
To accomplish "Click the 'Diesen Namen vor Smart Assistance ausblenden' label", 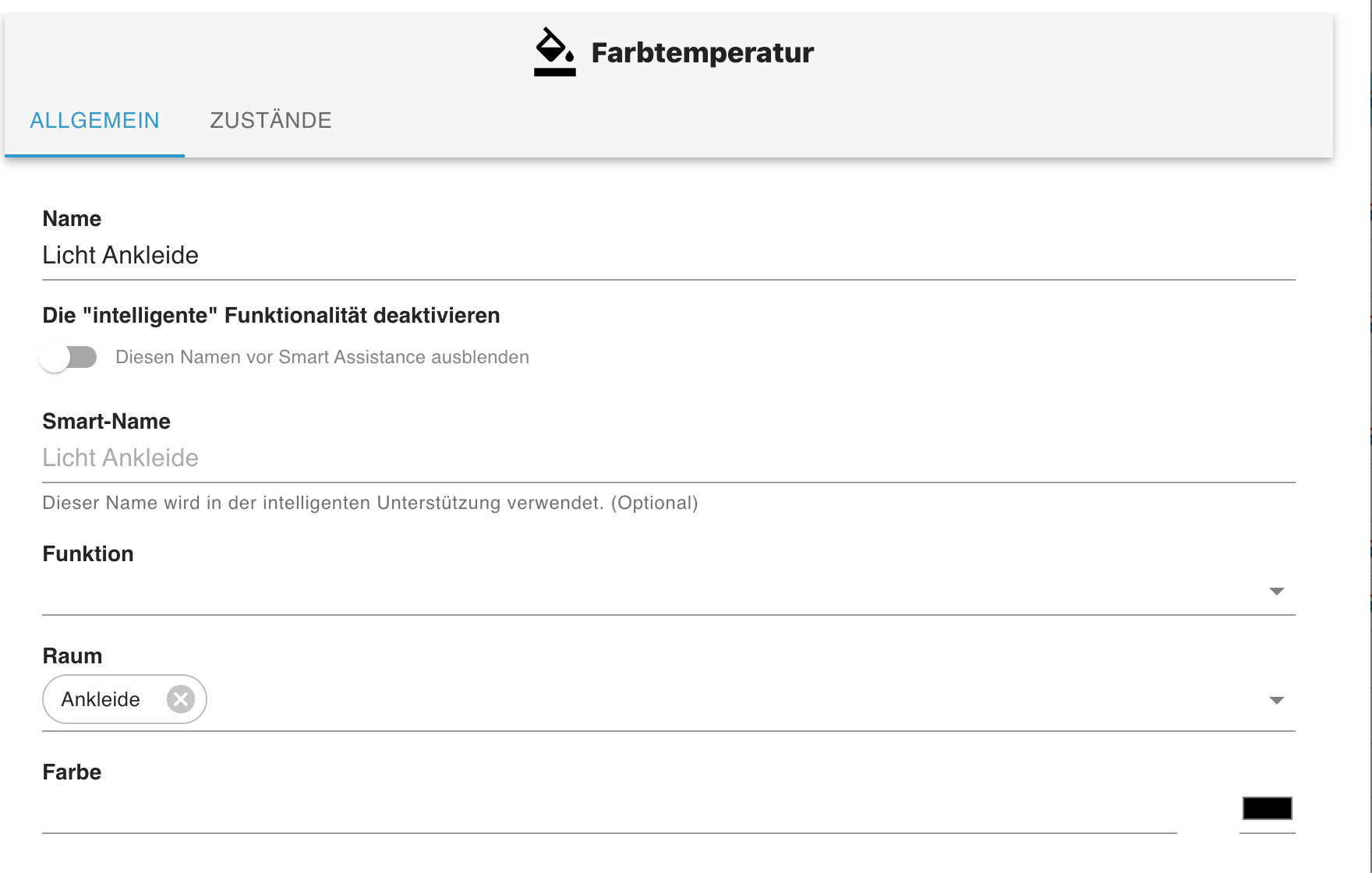I will [322, 357].
